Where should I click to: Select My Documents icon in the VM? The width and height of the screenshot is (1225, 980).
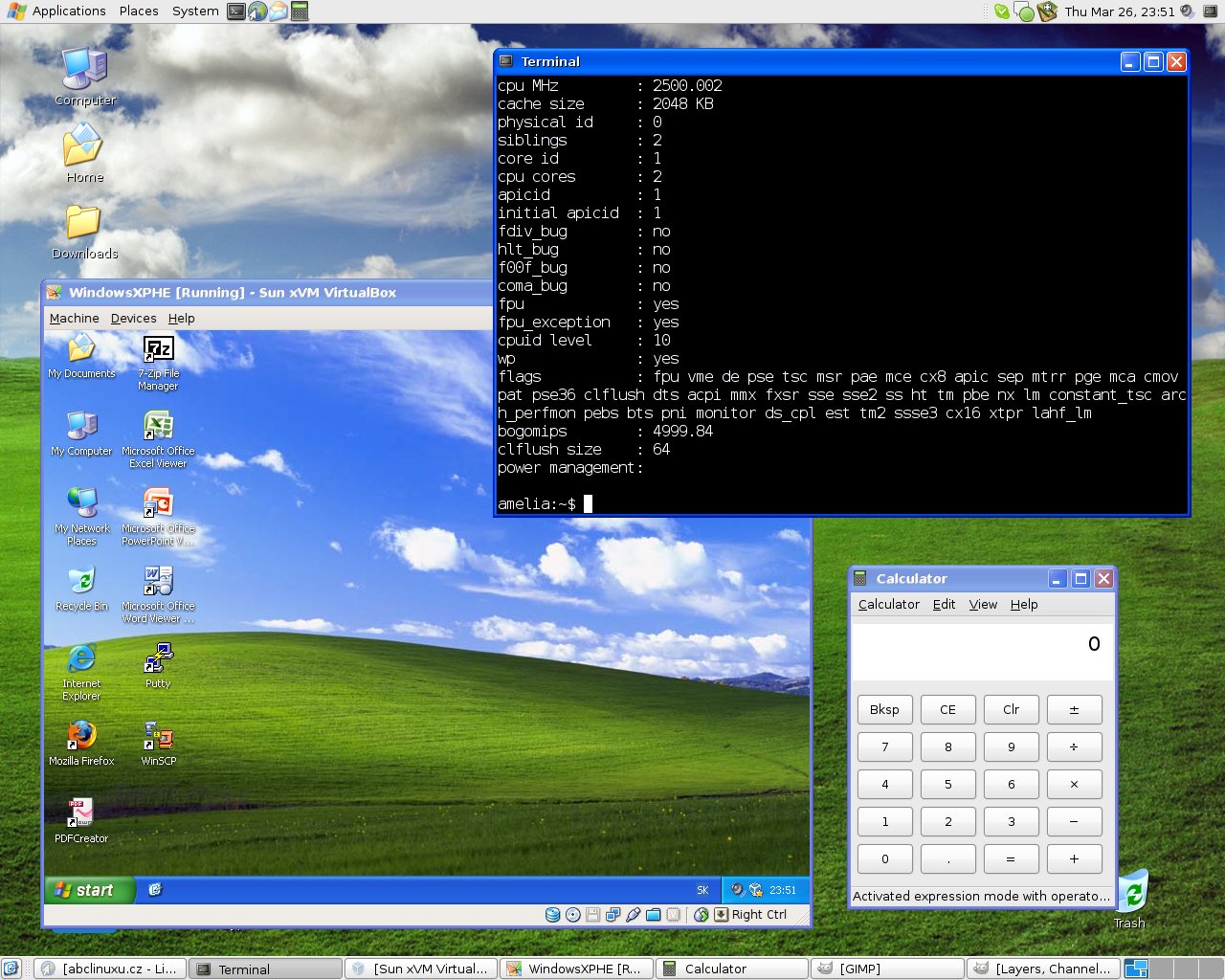pos(81,356)
